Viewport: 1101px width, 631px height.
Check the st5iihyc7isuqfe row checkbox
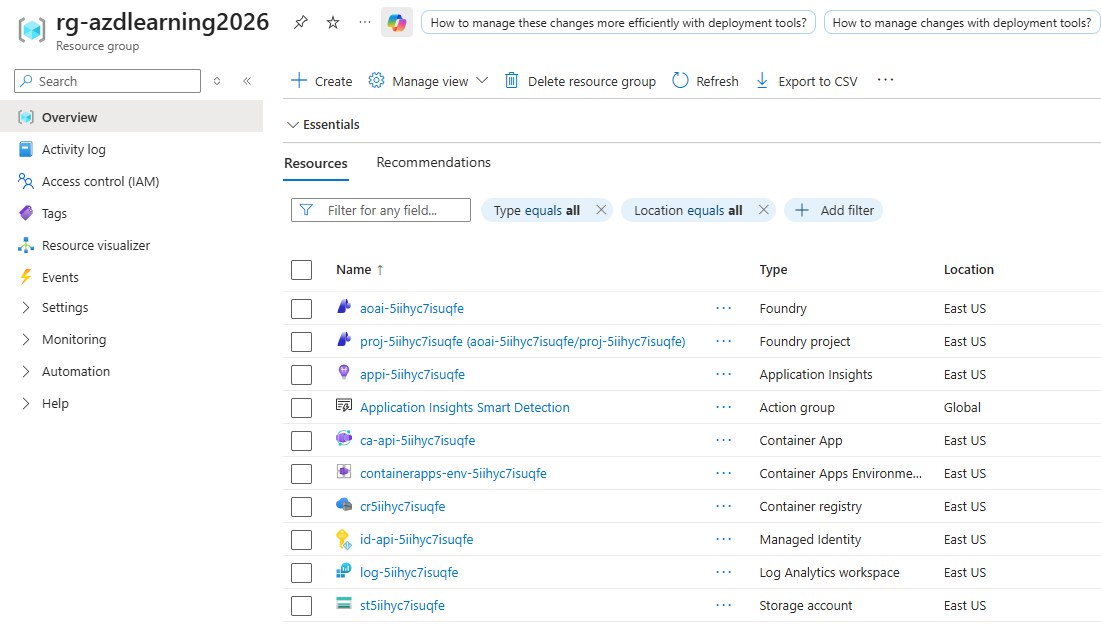301,606
